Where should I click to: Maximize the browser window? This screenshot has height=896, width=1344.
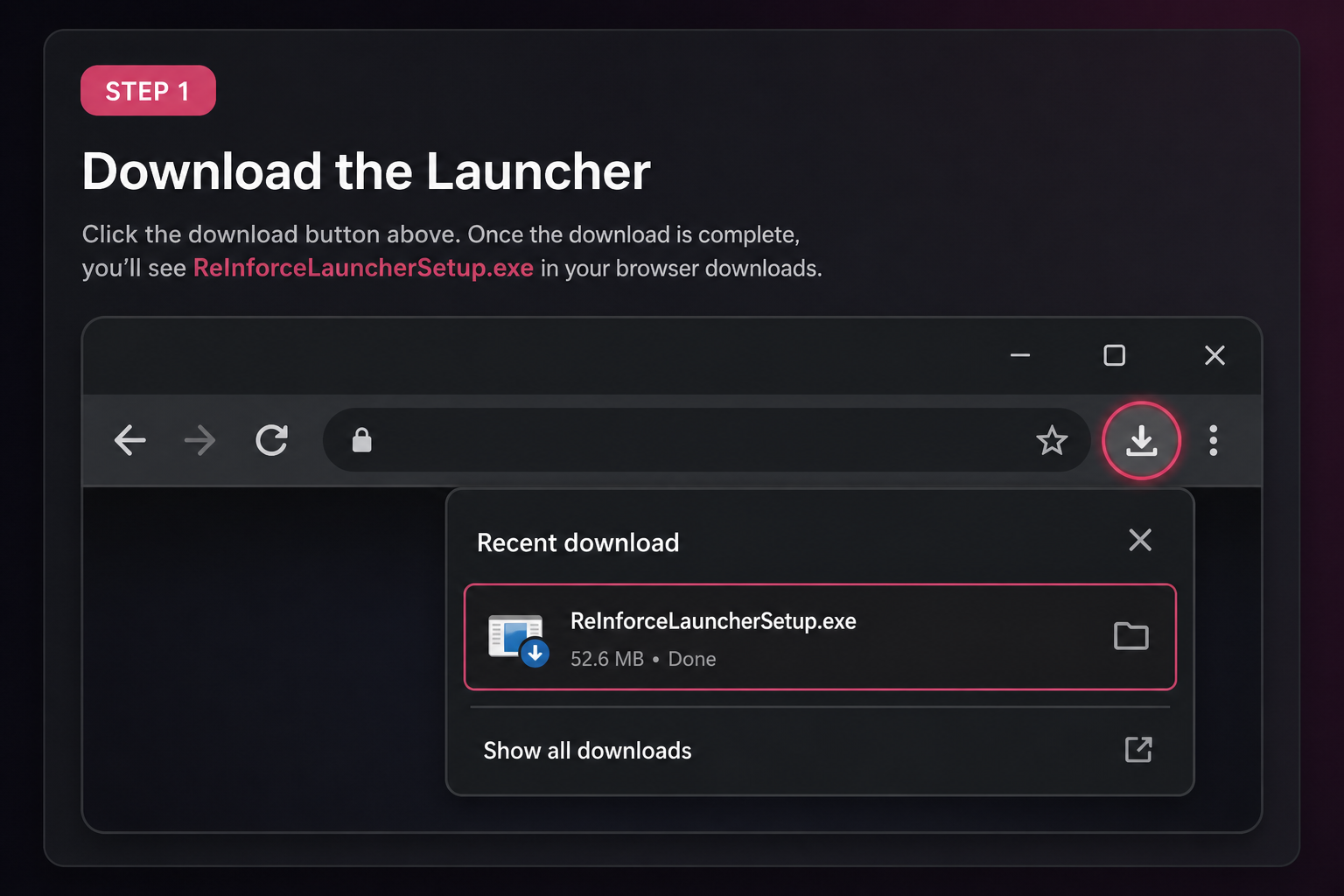coord(1115,355)
